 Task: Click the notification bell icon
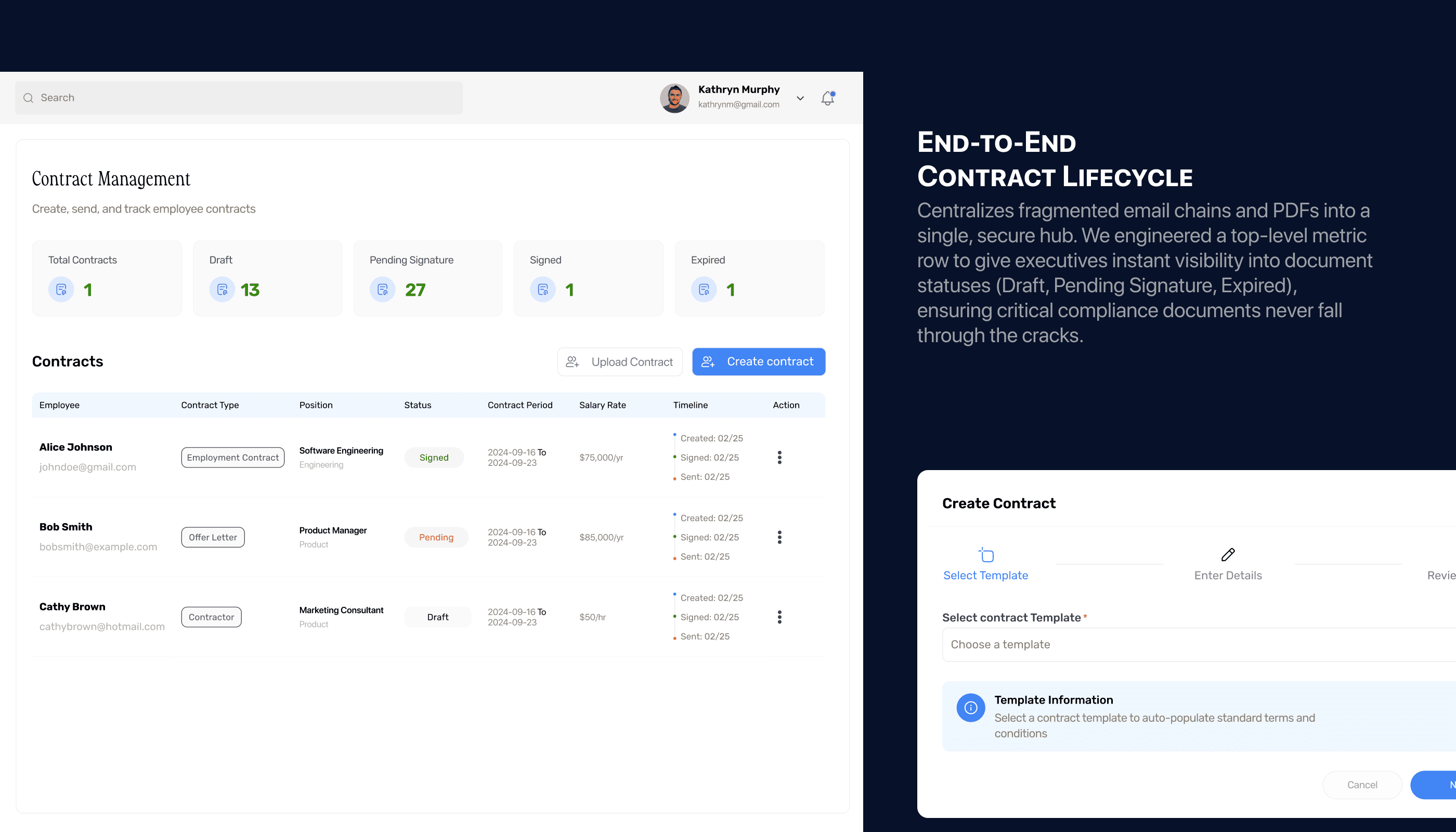827,98
